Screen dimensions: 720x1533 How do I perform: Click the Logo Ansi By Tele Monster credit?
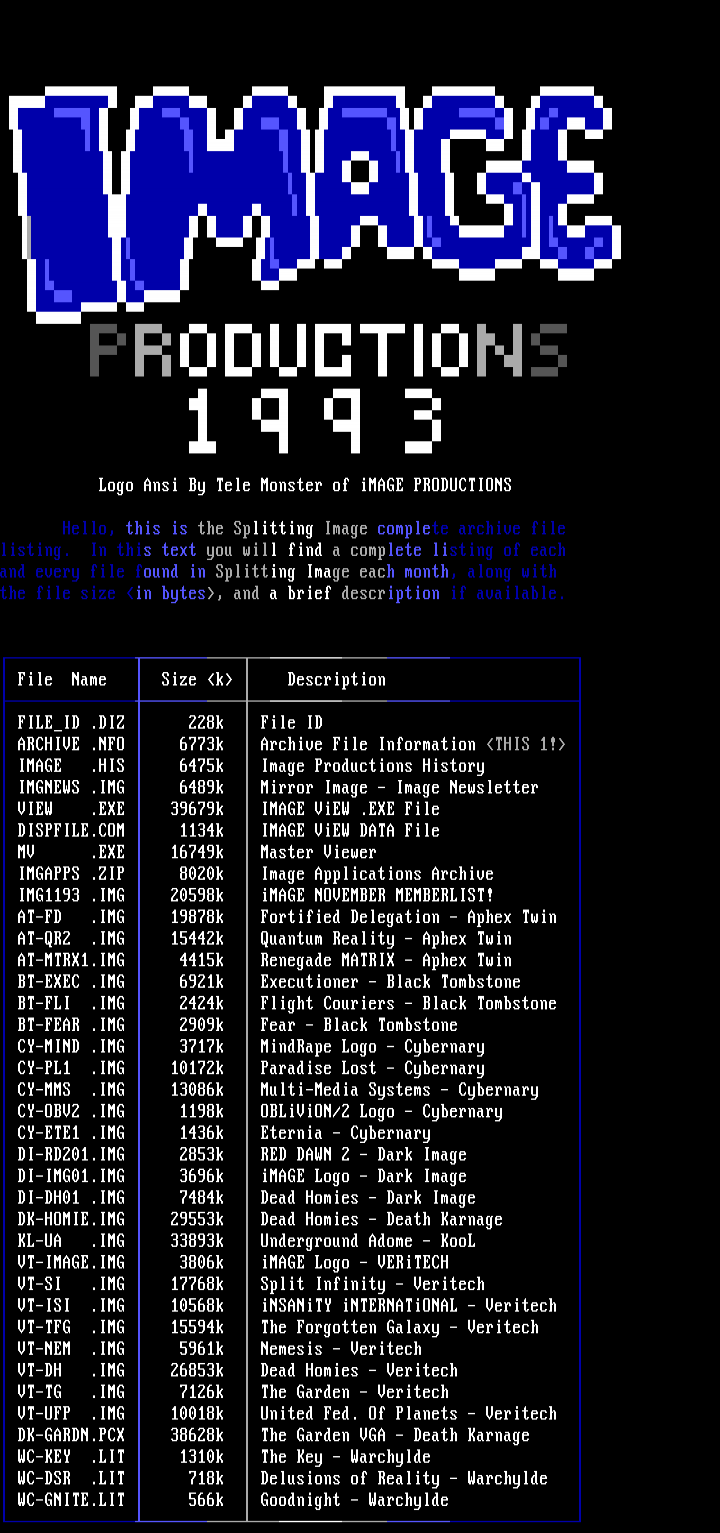pos(304,486)
